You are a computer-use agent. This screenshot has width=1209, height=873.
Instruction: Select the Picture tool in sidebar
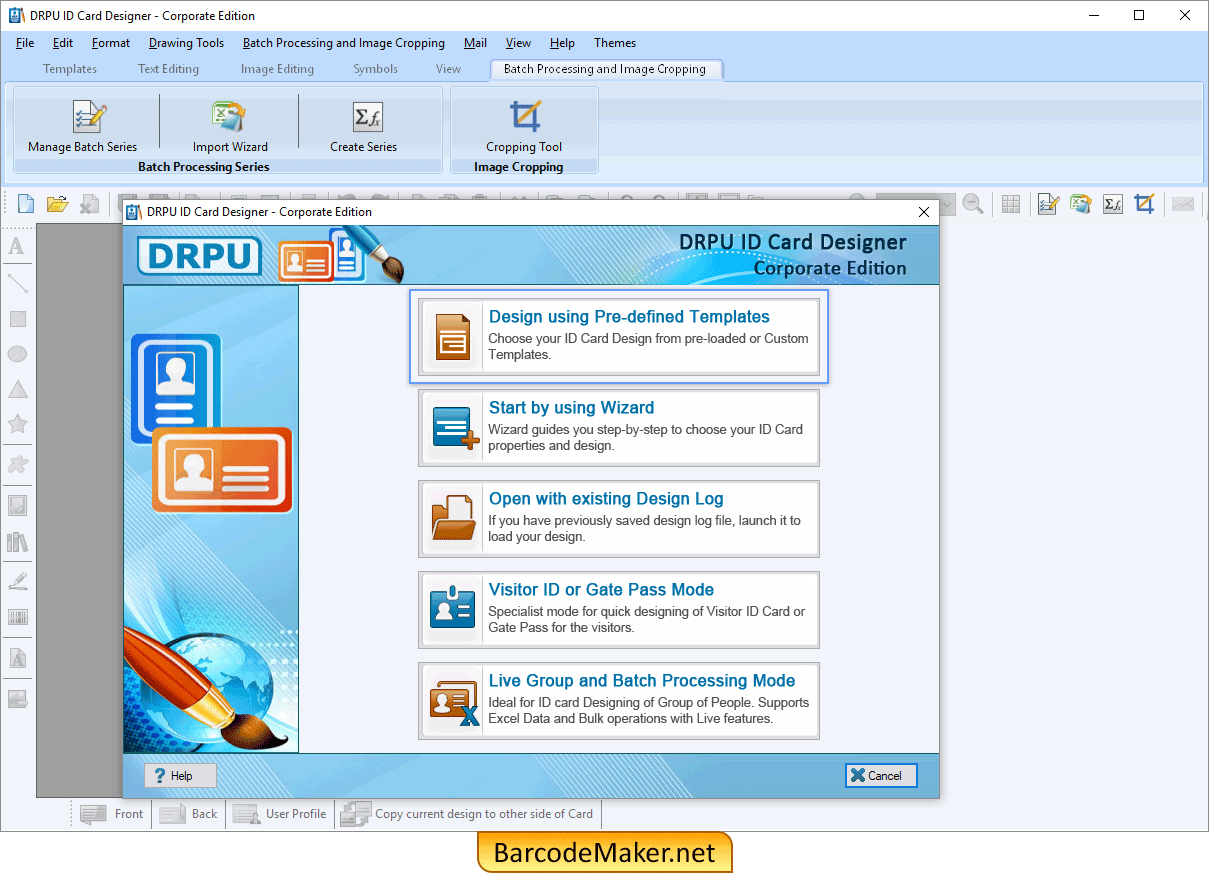click(17, 505)
